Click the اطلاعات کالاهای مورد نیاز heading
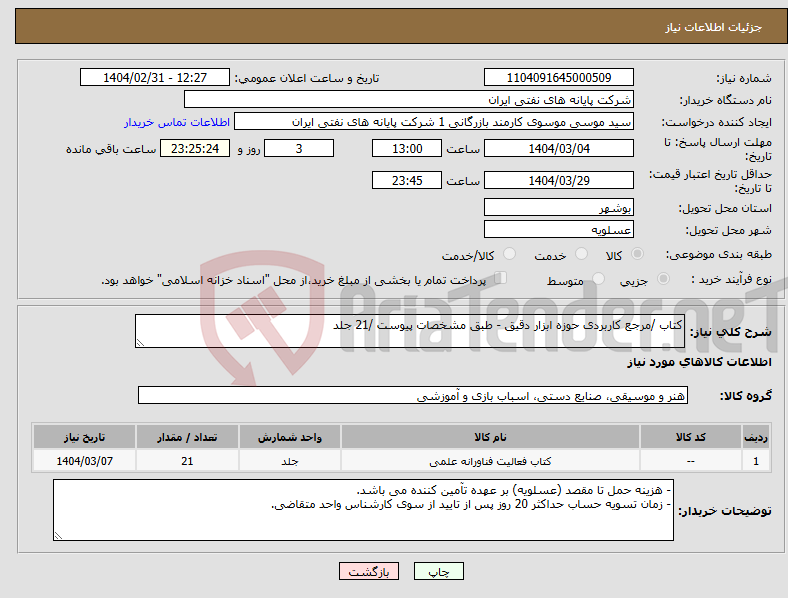Image resolution: width=788 pixels, height=598 pixels. (x=699, y=362)
